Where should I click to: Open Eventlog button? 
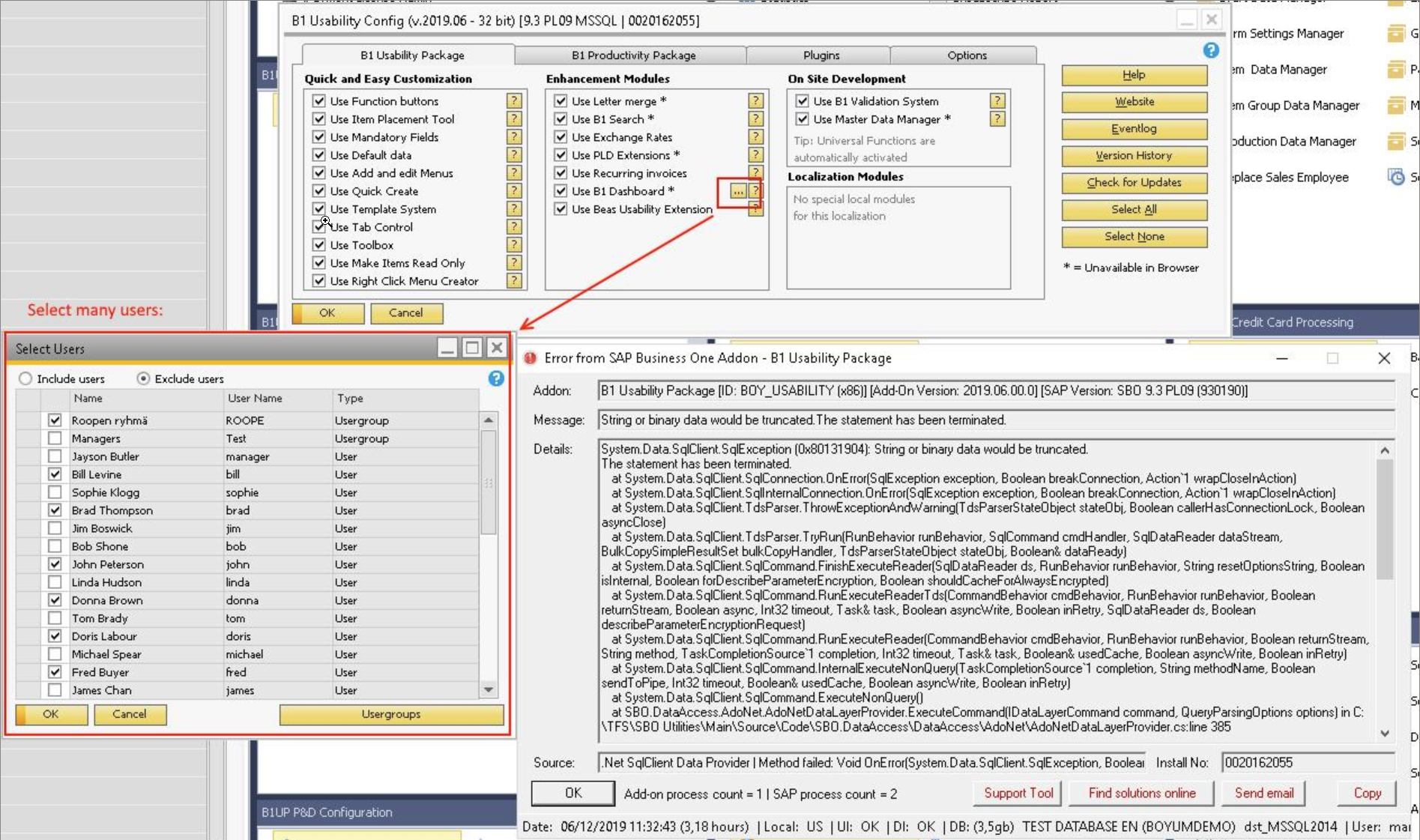pyautogui.click(x=1134, y=129)
